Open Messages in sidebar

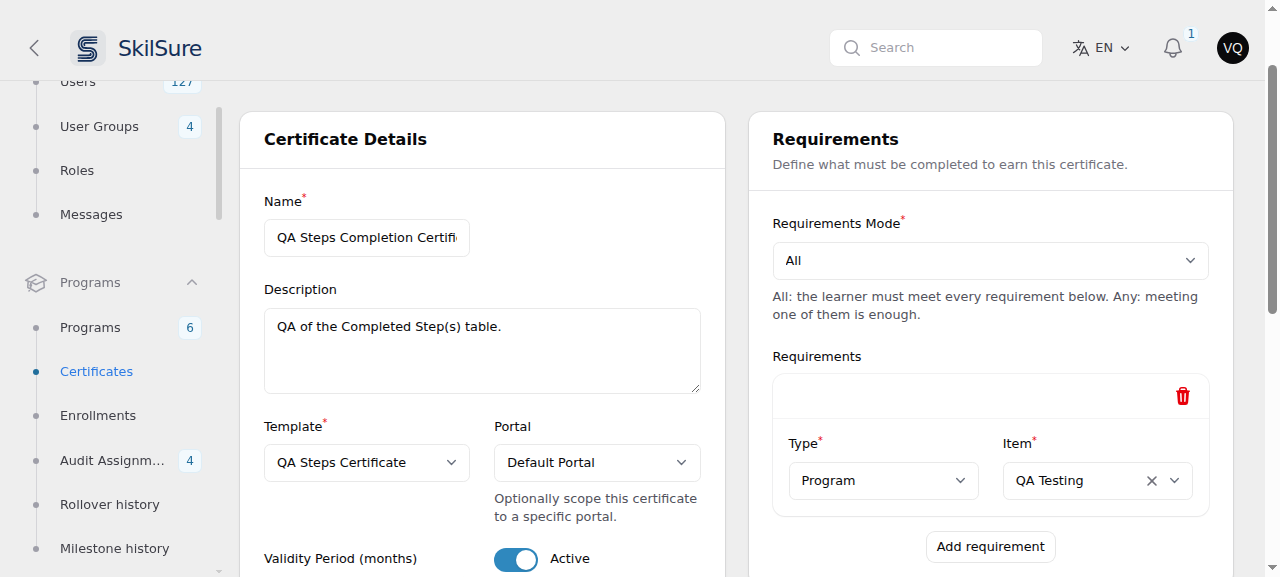91,215
